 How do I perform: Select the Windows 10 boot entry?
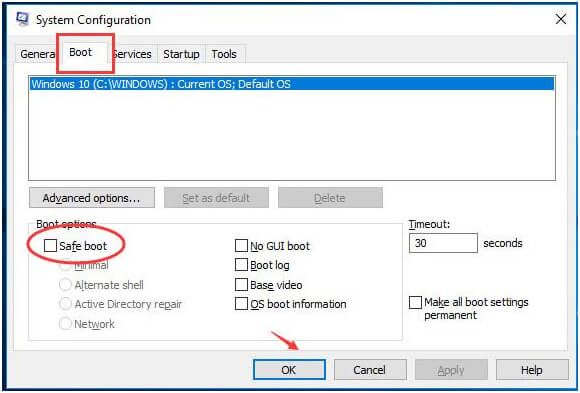click(x=292, y=84)
